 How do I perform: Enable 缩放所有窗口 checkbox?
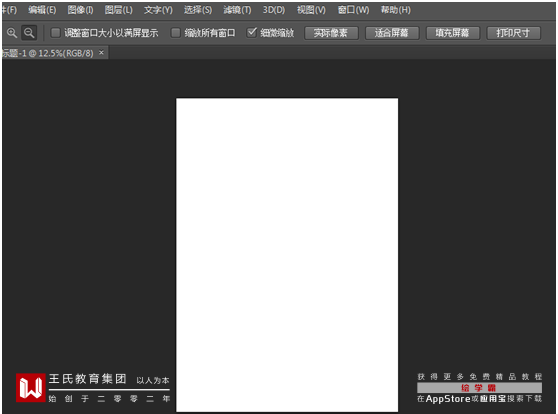(x=175, y=33)
